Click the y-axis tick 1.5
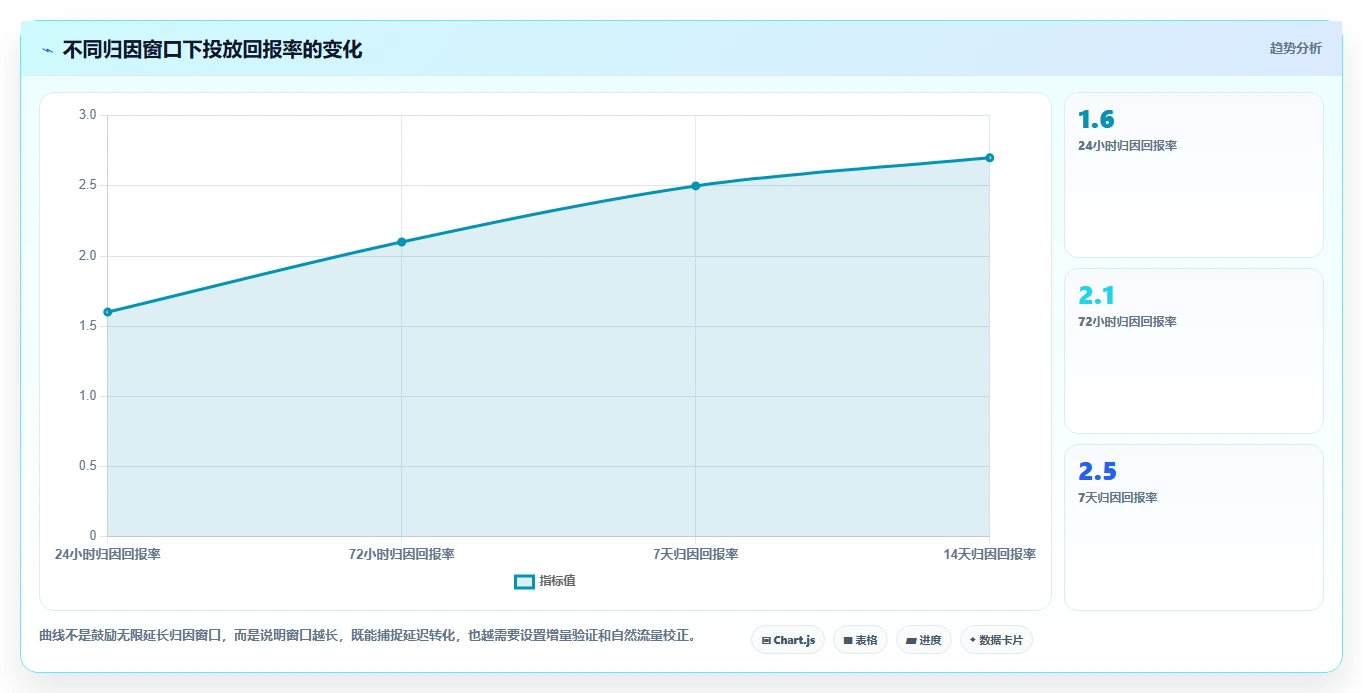 (87, 326)
